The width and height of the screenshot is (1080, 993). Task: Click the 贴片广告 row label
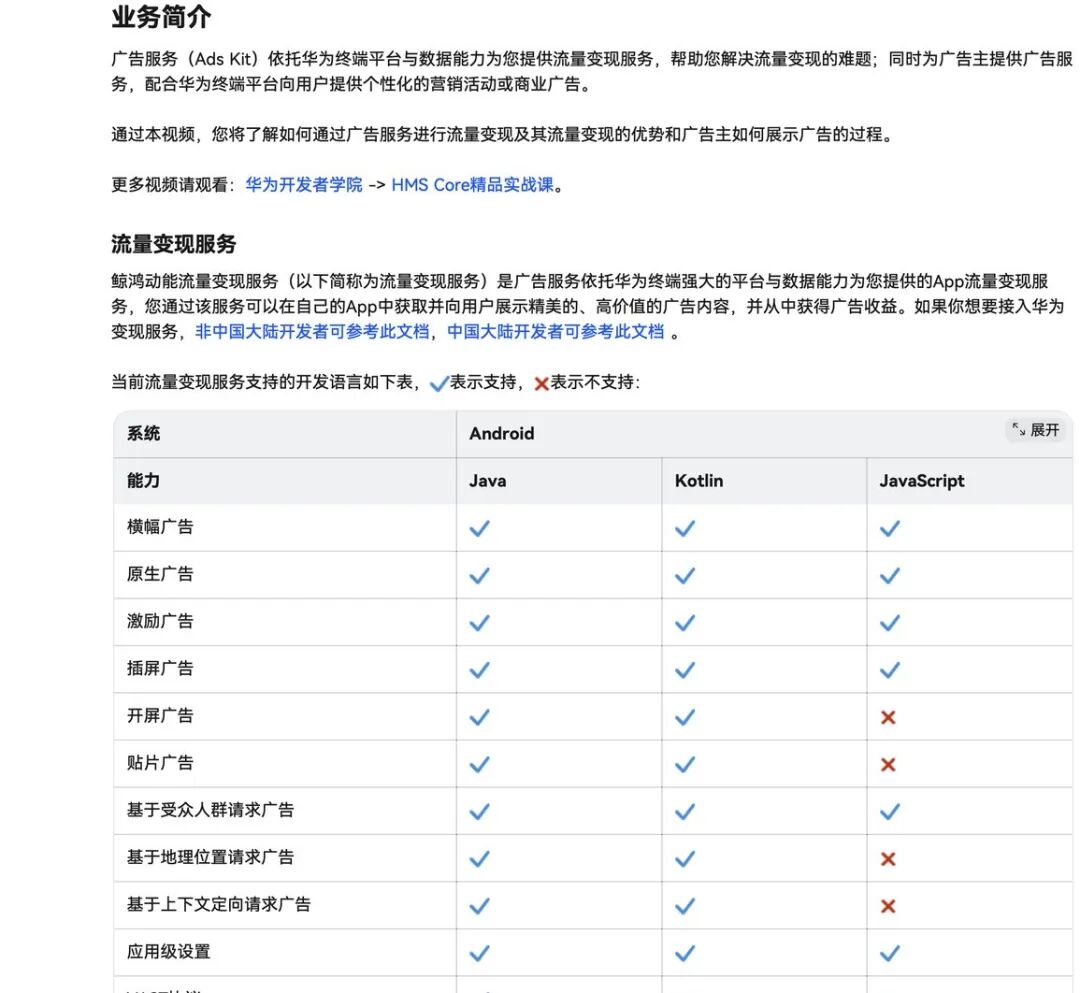pyautogui.click(x=160, y=762)
